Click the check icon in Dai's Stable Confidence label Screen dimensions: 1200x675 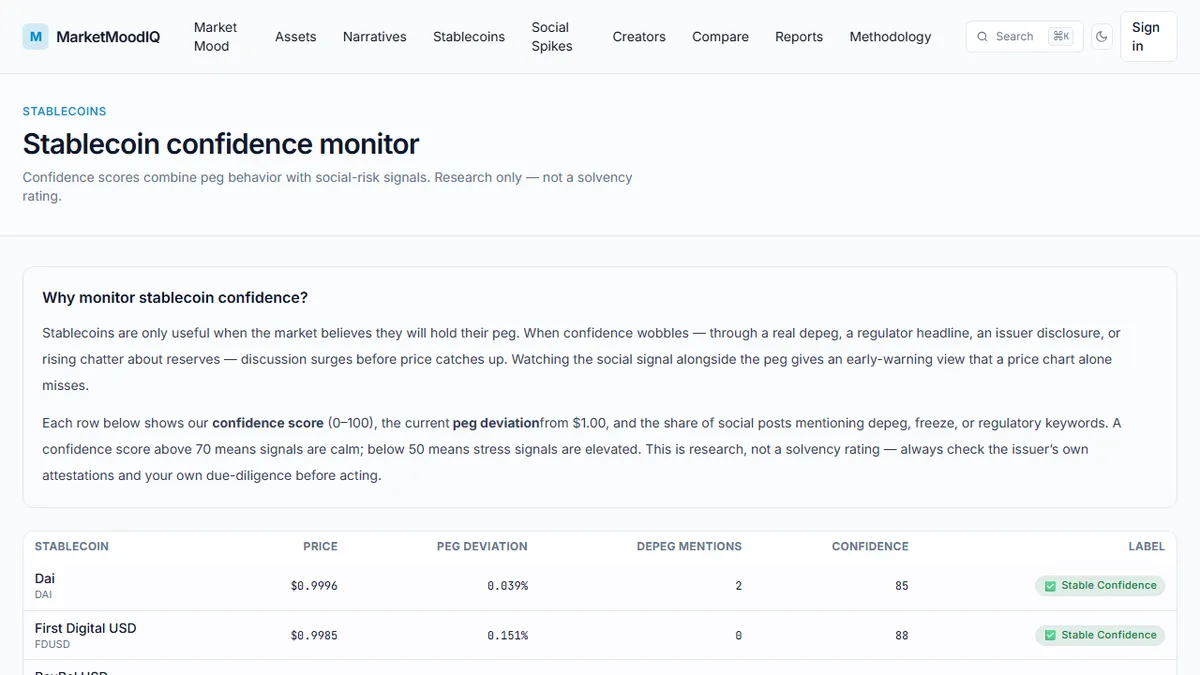click(1050, 586)
